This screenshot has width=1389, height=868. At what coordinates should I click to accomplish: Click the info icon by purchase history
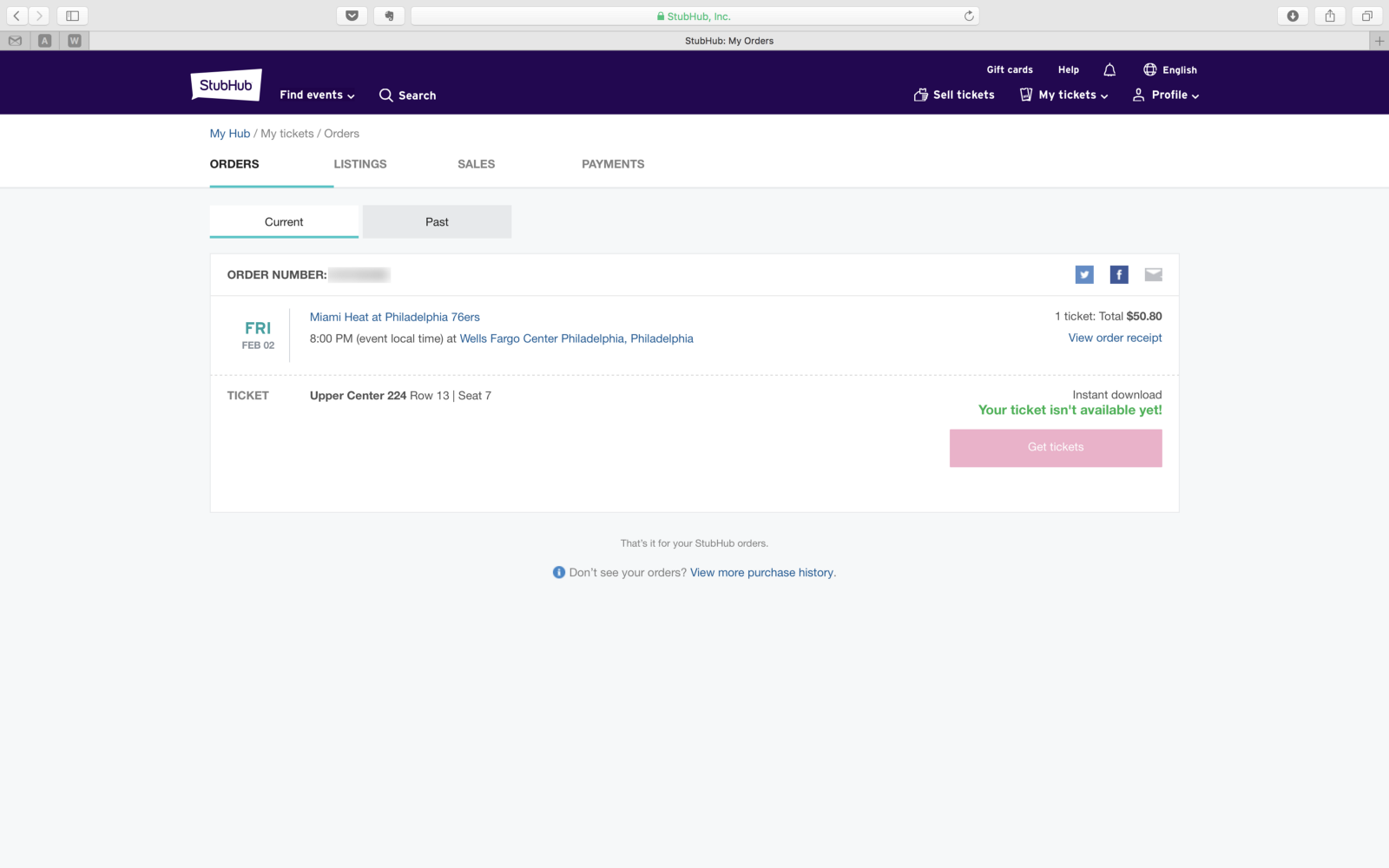pyautogui.click(x=559, y=573)
